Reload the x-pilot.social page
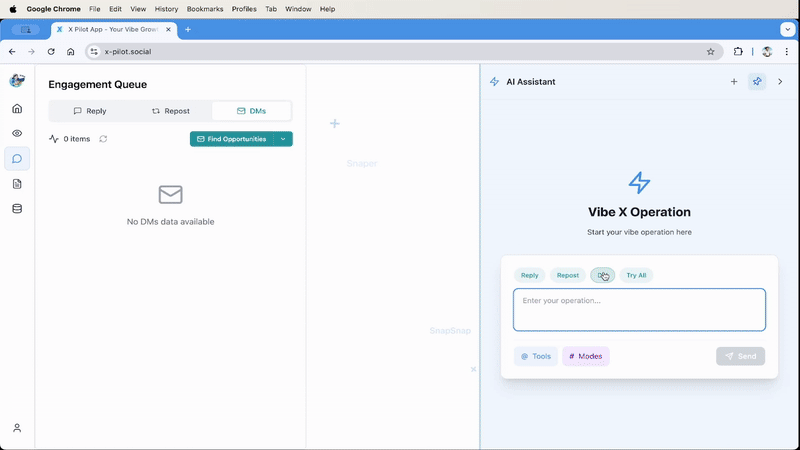The image size is (800, 450). [x=51, y=52]
